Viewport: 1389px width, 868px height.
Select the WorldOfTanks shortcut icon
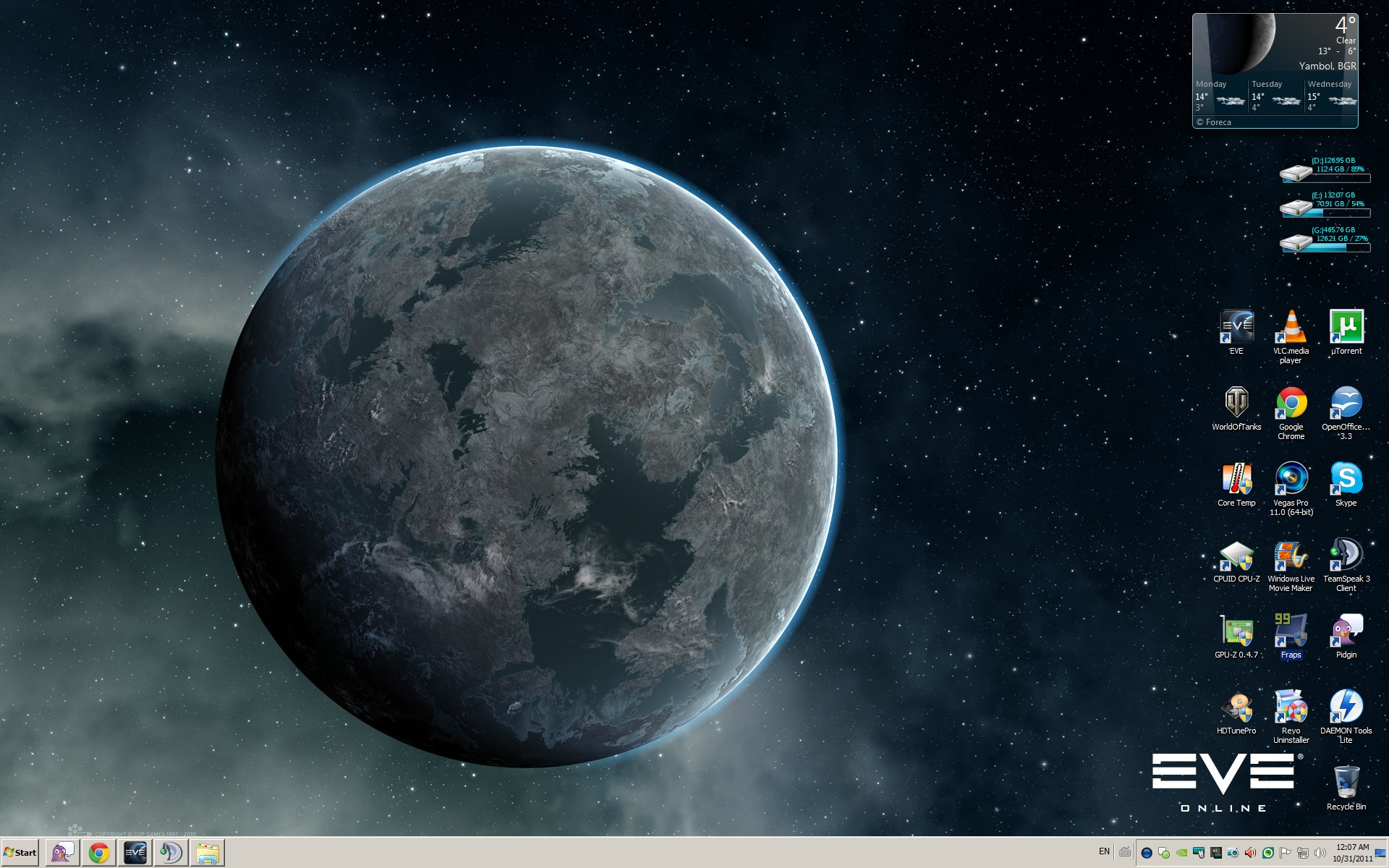[x=1236, y=404]
